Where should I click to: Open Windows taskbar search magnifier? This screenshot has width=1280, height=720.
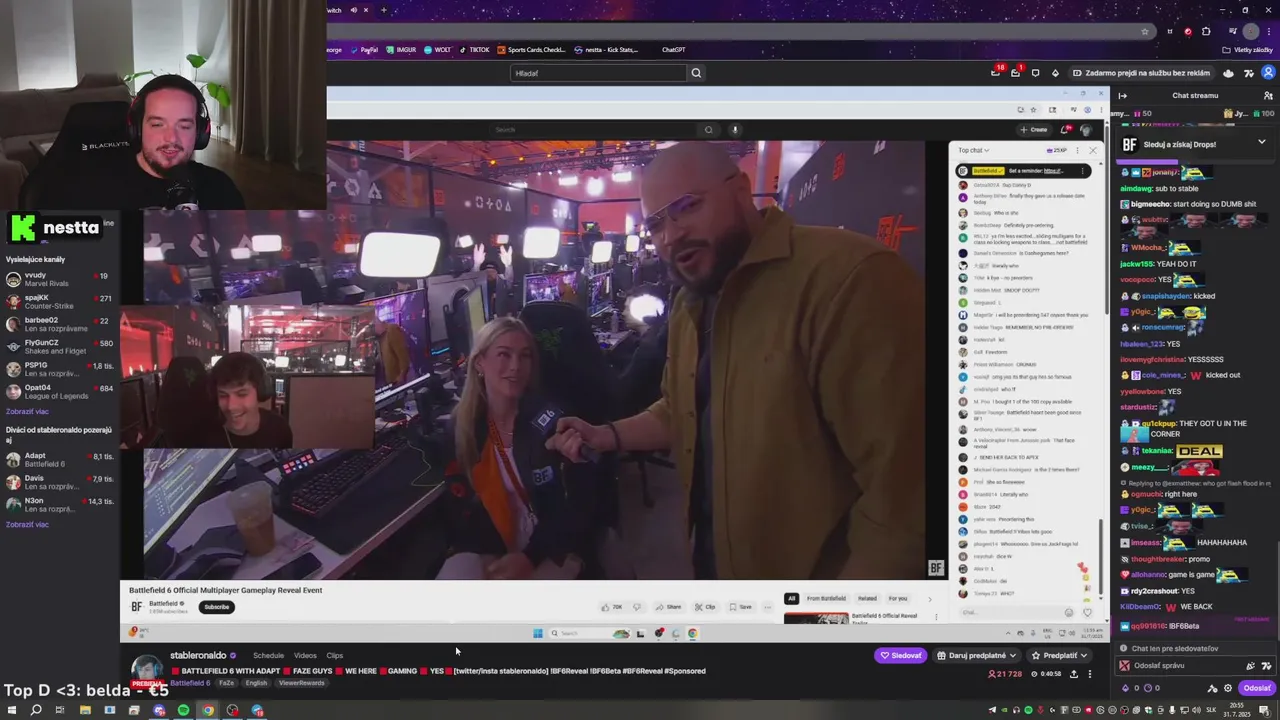[x=36, y=710]
